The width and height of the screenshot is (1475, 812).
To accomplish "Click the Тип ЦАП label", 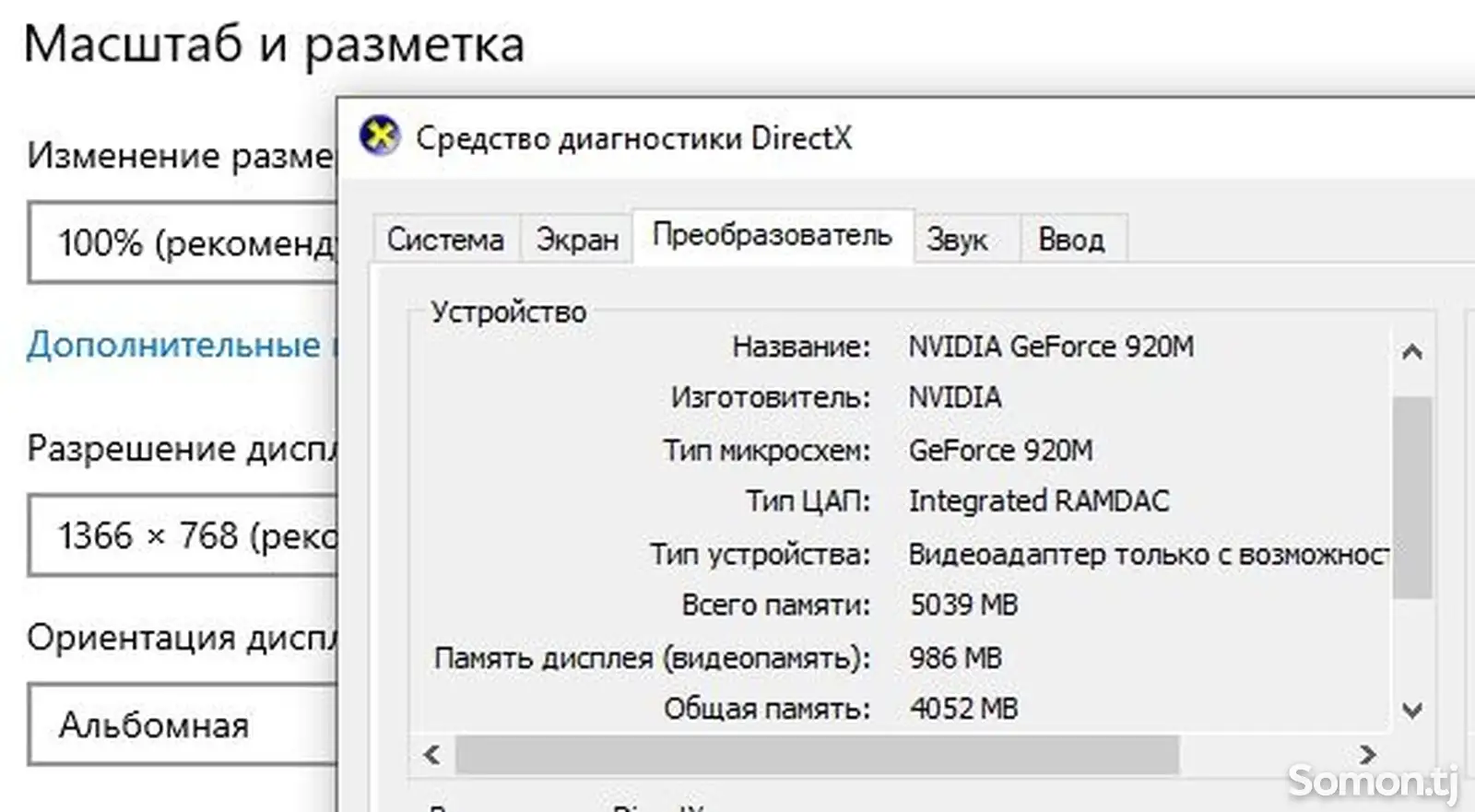I will (x=808, y=501).
